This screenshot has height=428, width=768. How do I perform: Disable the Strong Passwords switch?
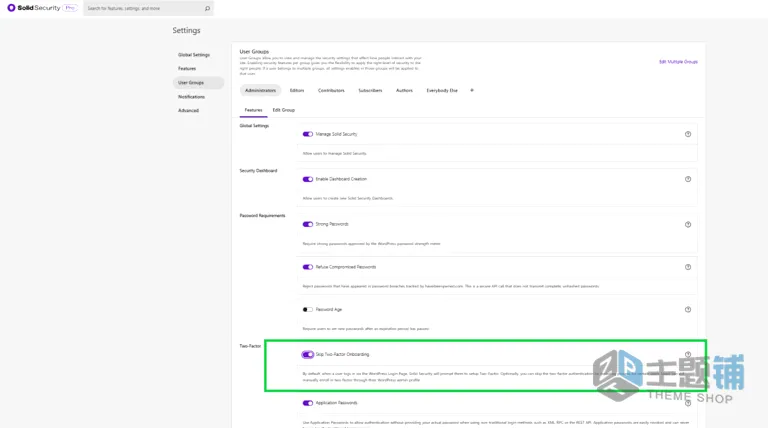[x=308, y=224]
